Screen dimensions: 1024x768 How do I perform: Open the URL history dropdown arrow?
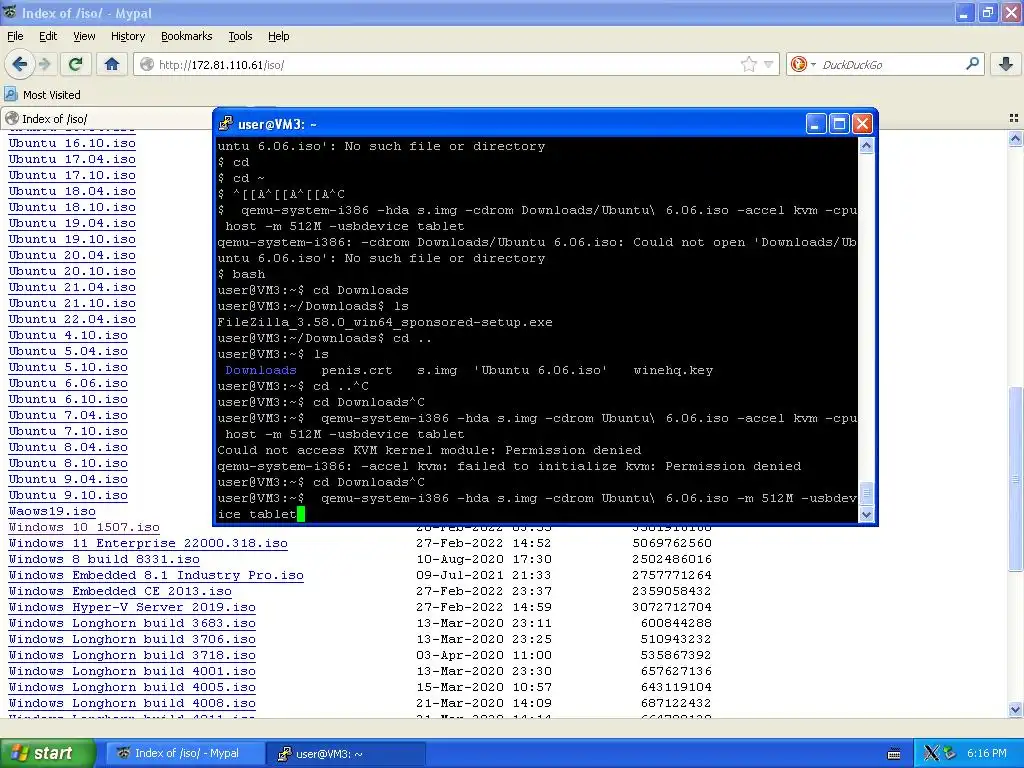point(769,64)
